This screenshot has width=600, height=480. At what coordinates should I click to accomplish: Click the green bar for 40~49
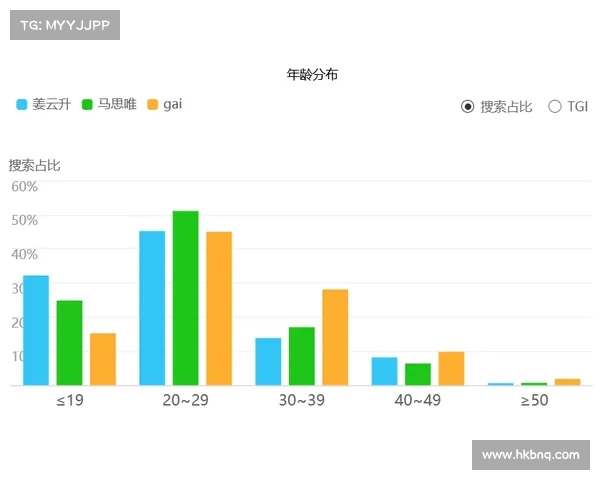(x=418, y=374)
